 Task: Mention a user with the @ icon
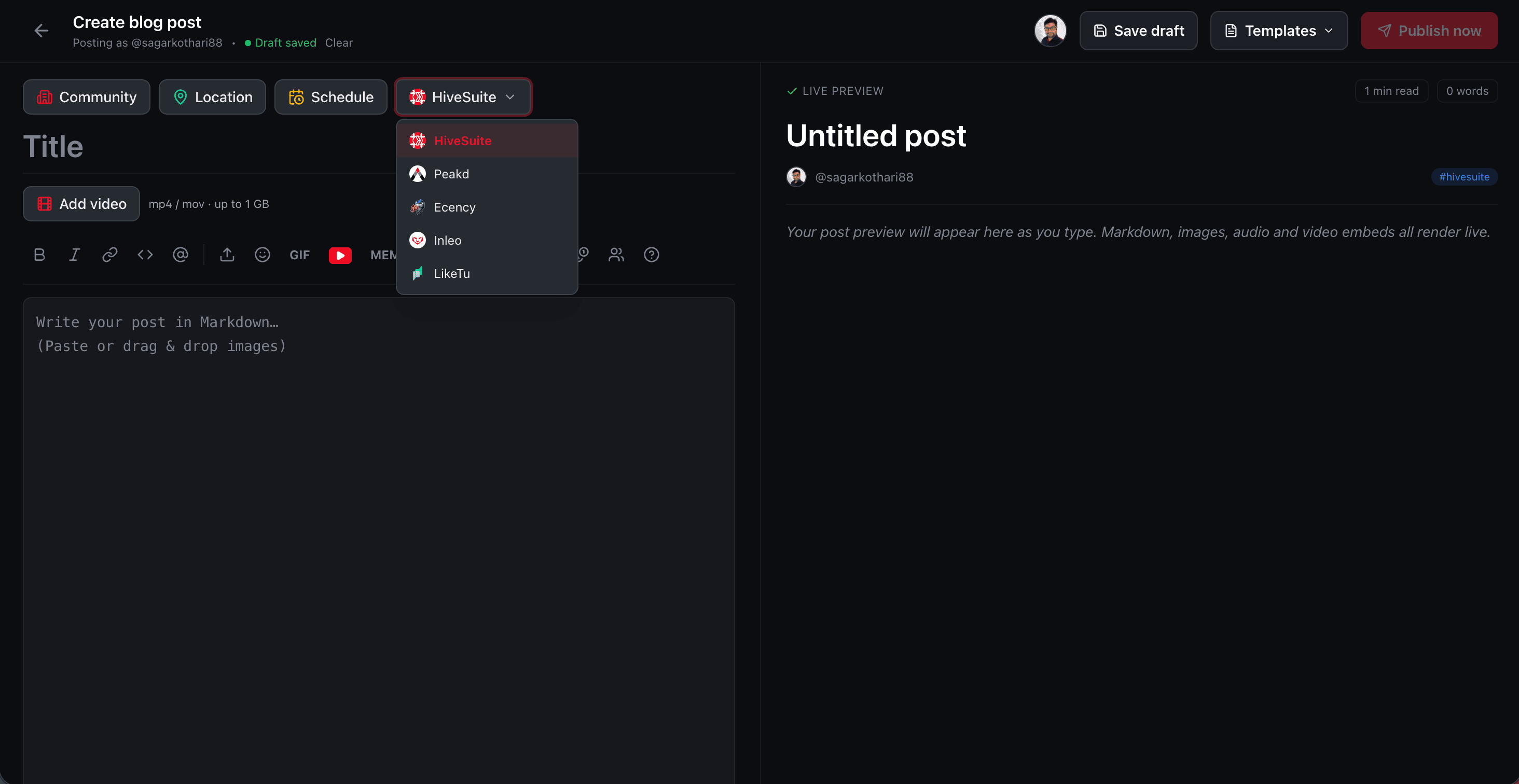pos(181,255)
